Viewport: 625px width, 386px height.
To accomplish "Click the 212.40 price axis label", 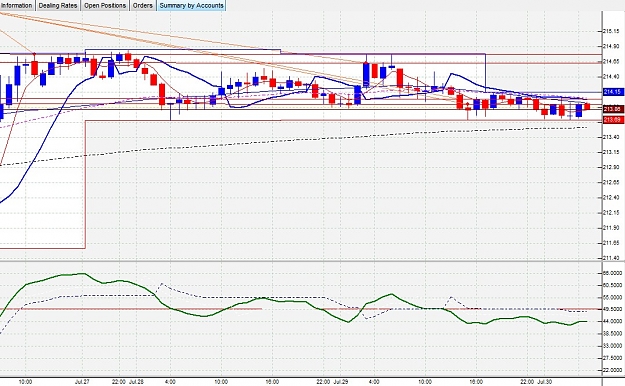I will (612, 197).
